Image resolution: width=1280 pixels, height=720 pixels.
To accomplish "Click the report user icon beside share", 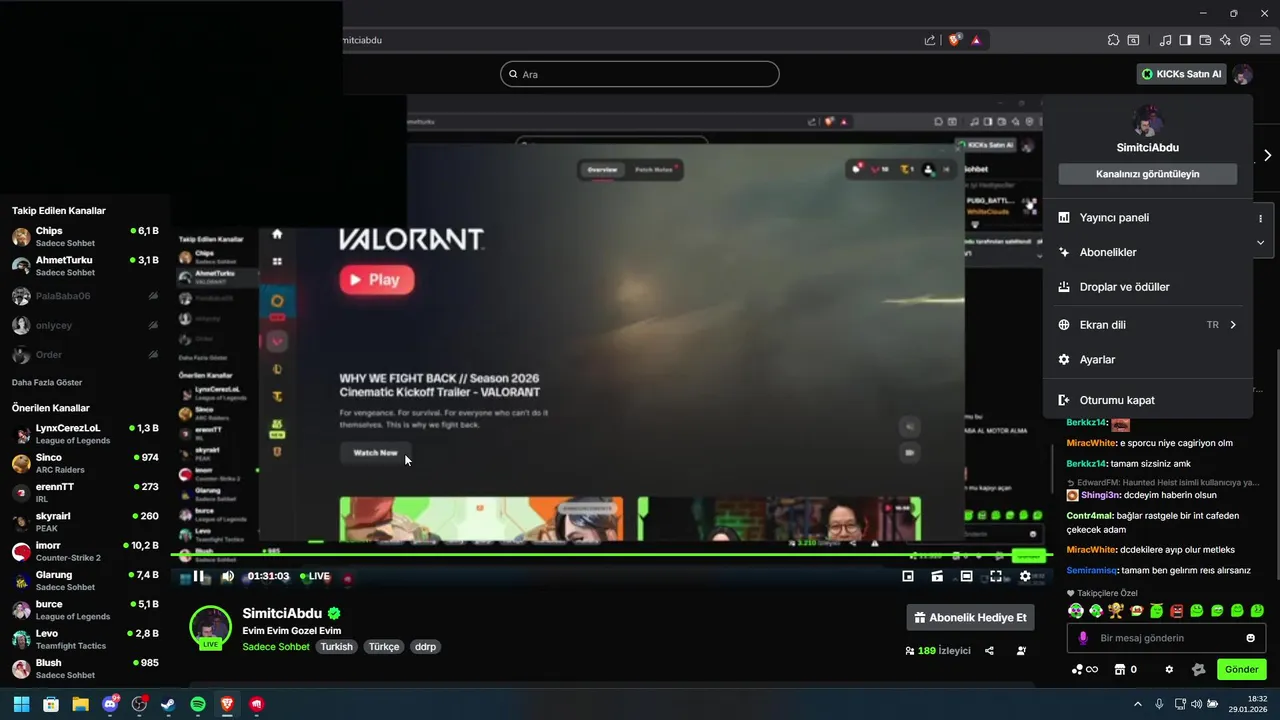I will point(1021,651).
